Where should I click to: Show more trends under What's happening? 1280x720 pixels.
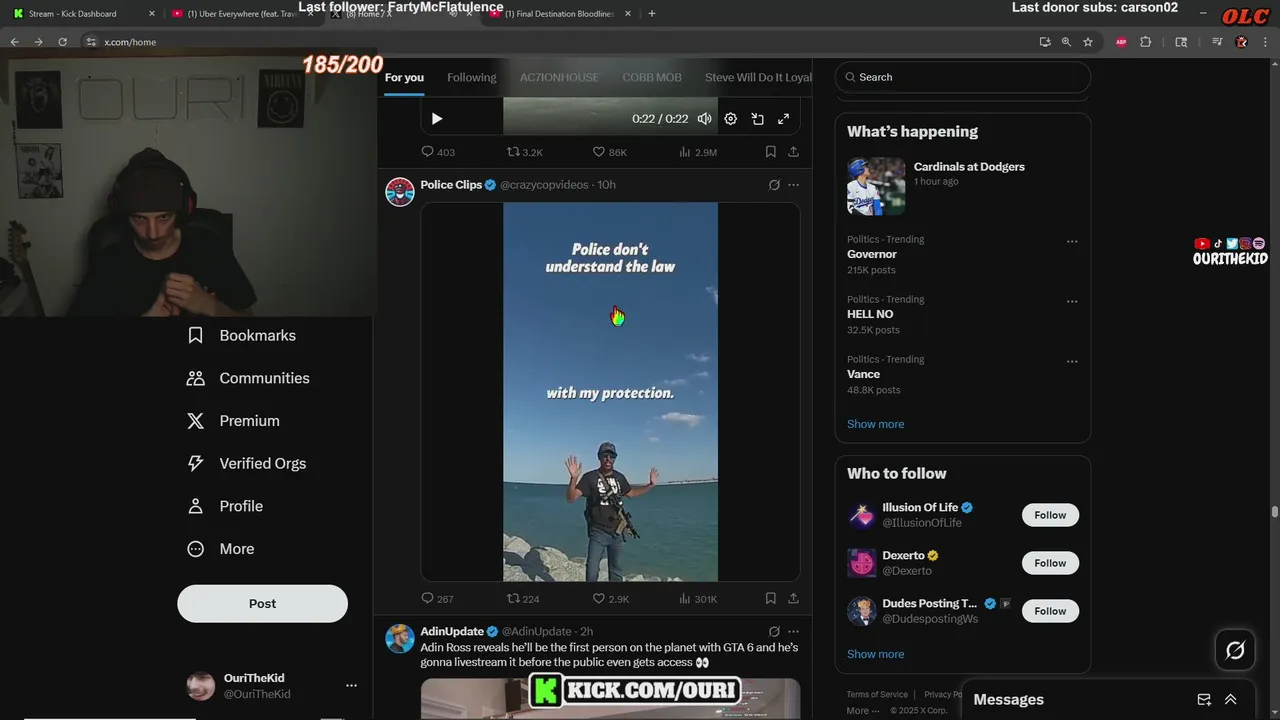click(x=875, y=424)
